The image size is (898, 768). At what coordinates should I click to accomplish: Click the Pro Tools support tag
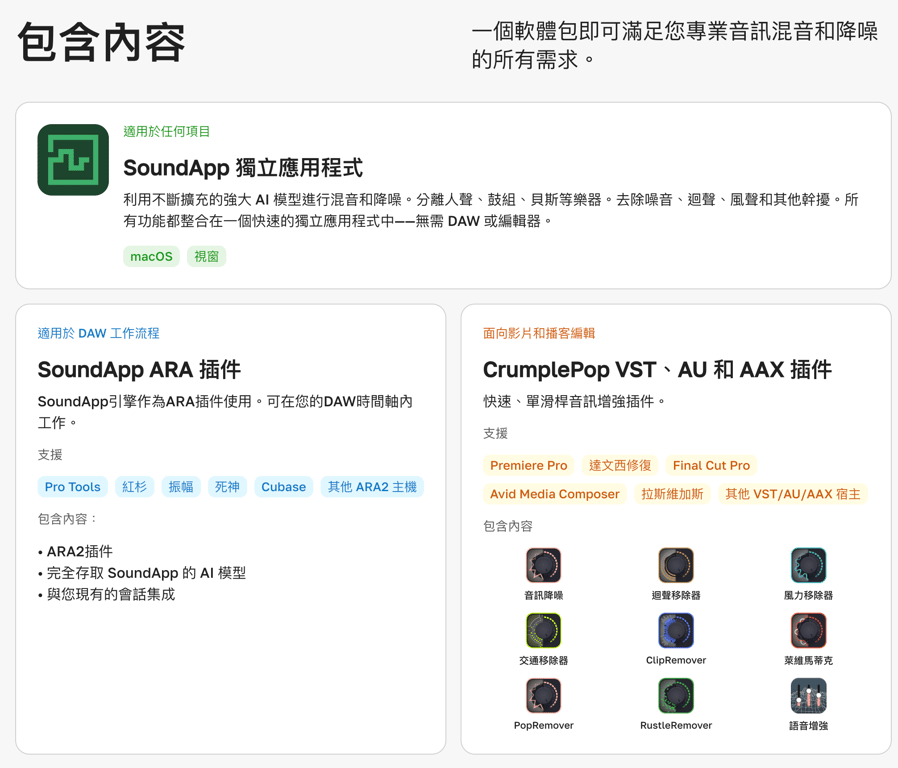coord(73,487)
